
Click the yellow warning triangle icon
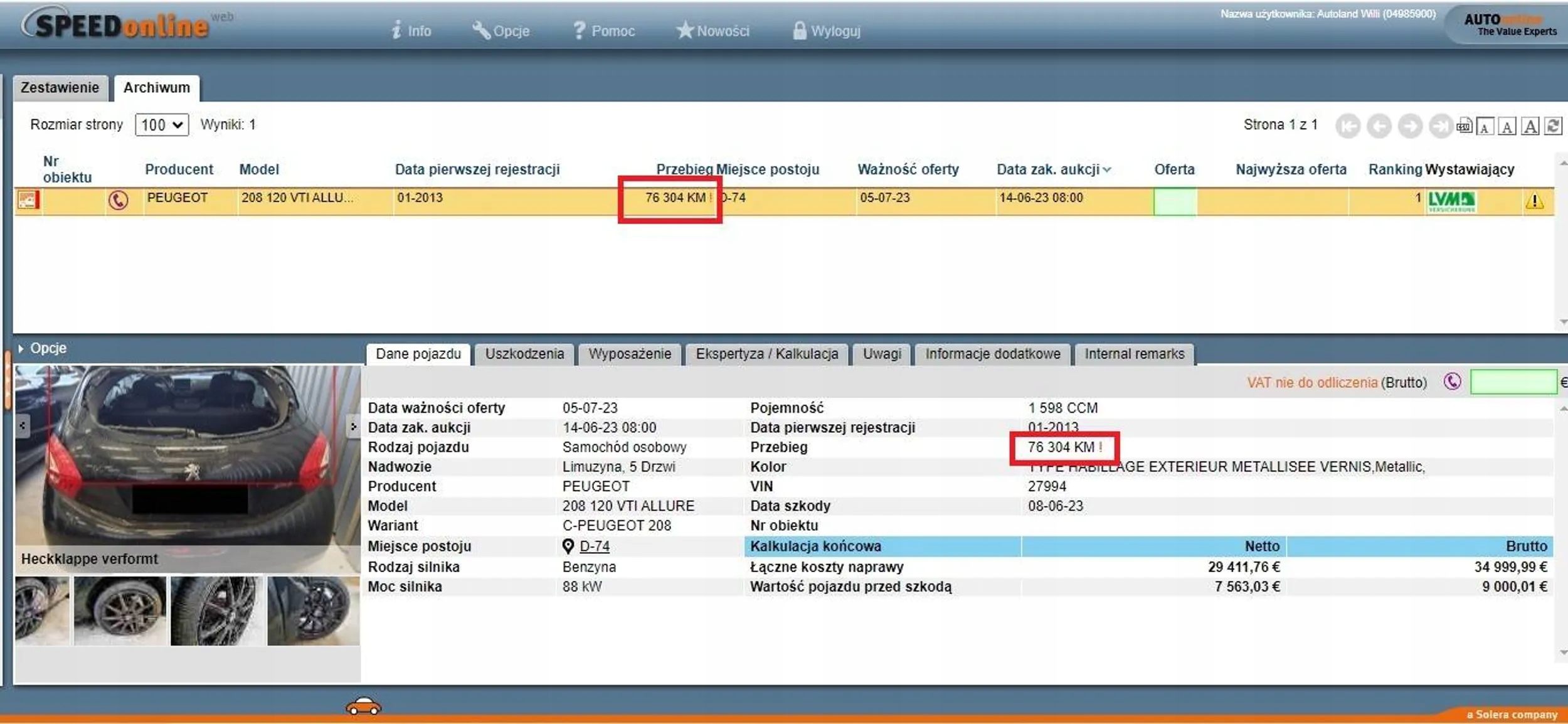tap(1534, 201)
